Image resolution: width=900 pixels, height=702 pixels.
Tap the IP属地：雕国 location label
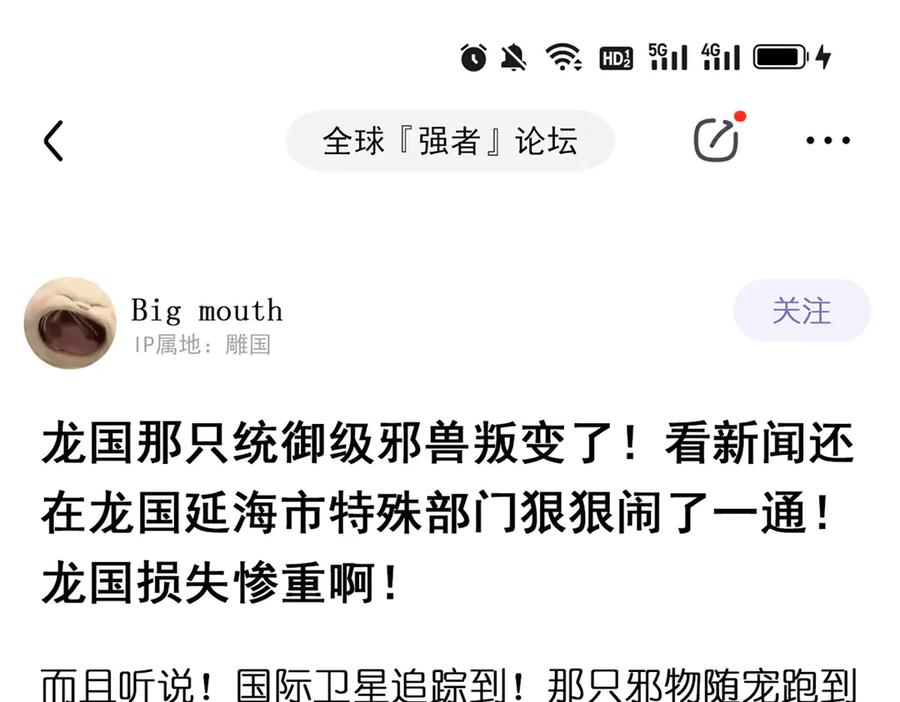(x=202, y=345)
